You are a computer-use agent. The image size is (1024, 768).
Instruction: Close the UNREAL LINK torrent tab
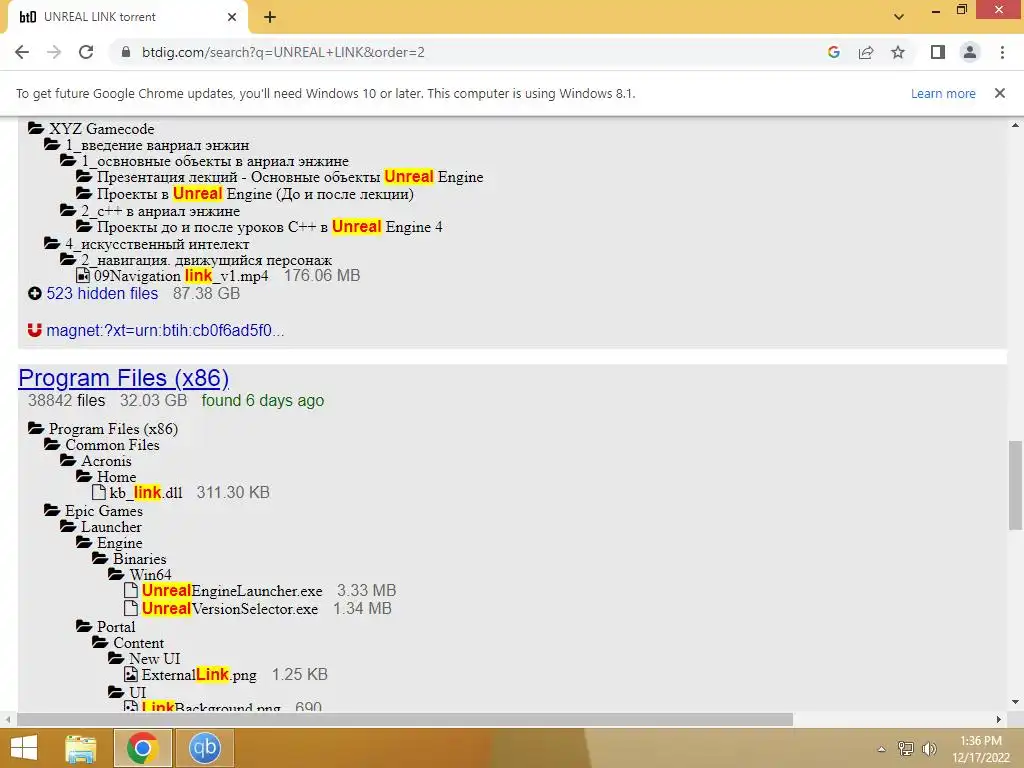point(232,17)
